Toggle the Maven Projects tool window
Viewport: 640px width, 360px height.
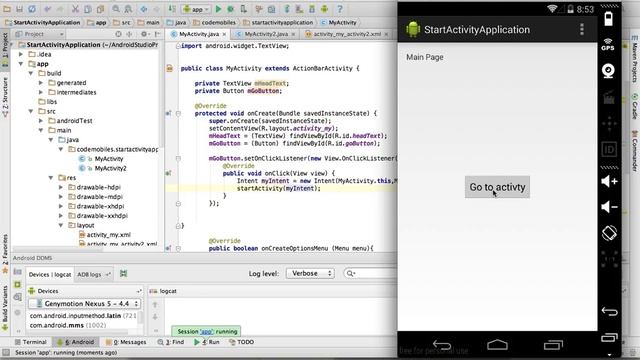(x=635, y=60)
